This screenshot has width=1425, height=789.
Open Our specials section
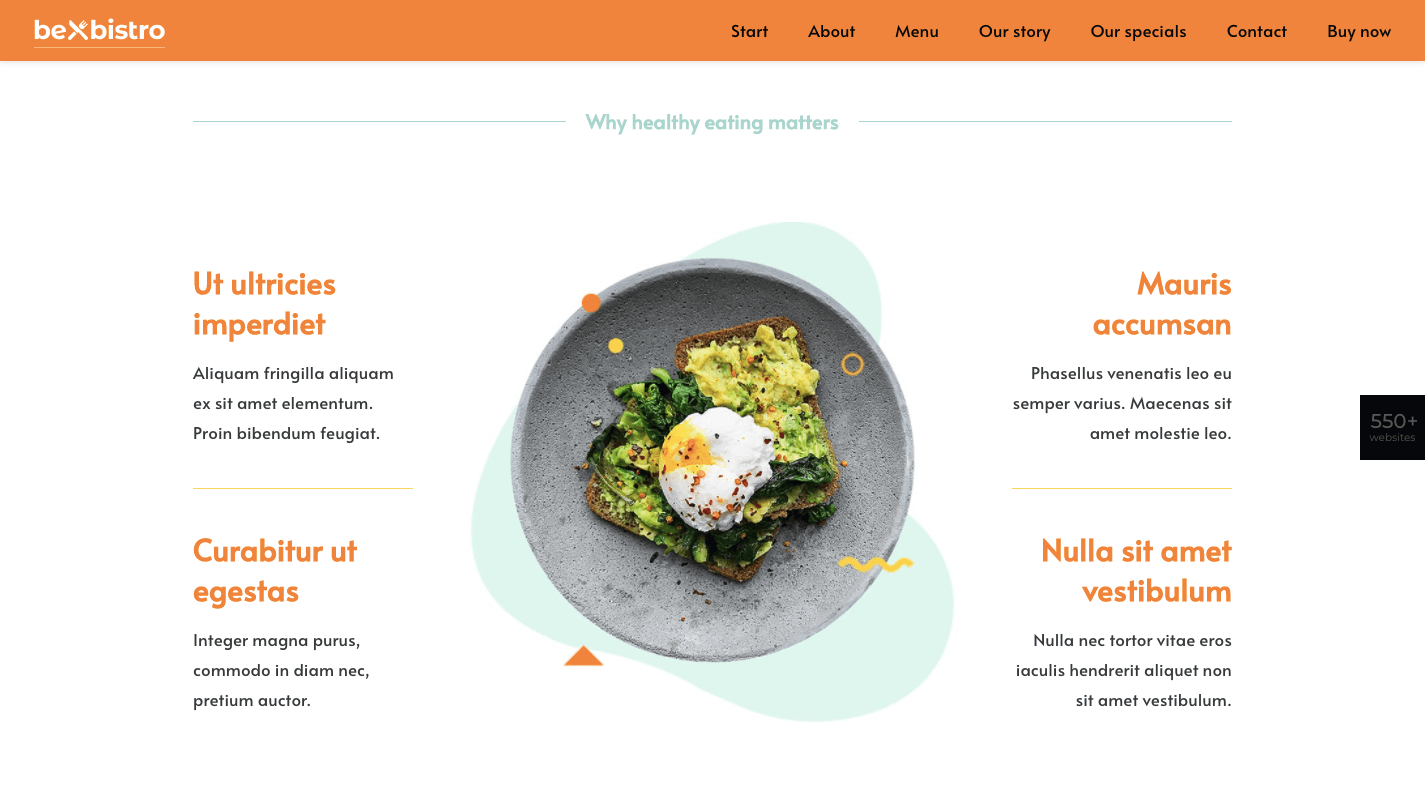click(1138, 31)
